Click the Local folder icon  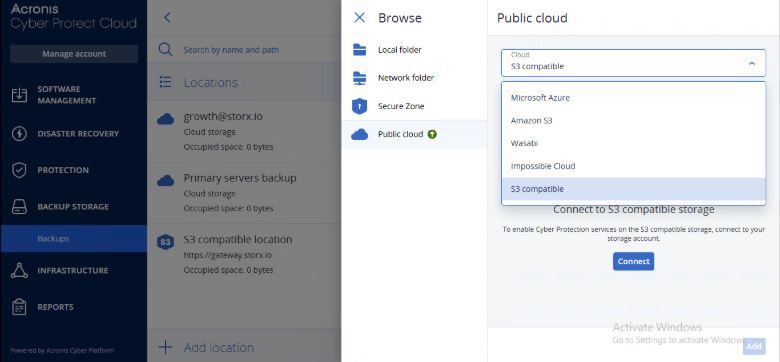pyautogui.click(x=359, y=50)
